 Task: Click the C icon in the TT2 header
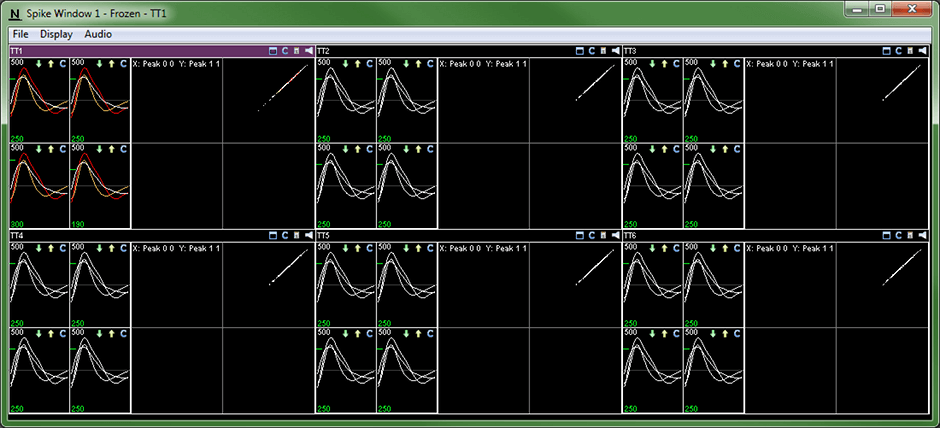[x=591, y=50]
